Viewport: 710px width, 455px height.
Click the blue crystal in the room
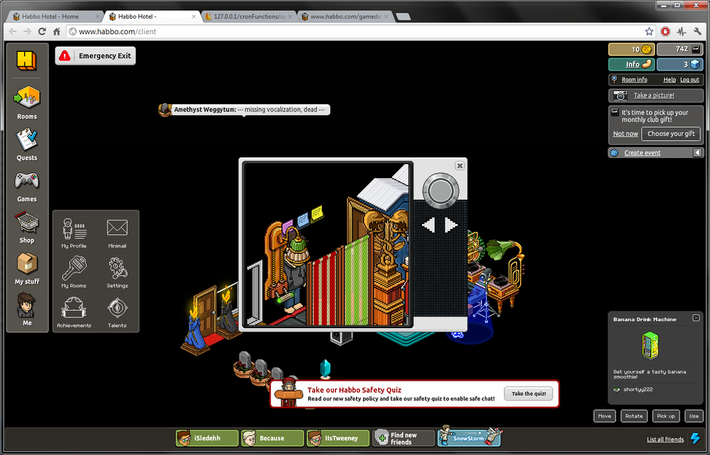325,368
